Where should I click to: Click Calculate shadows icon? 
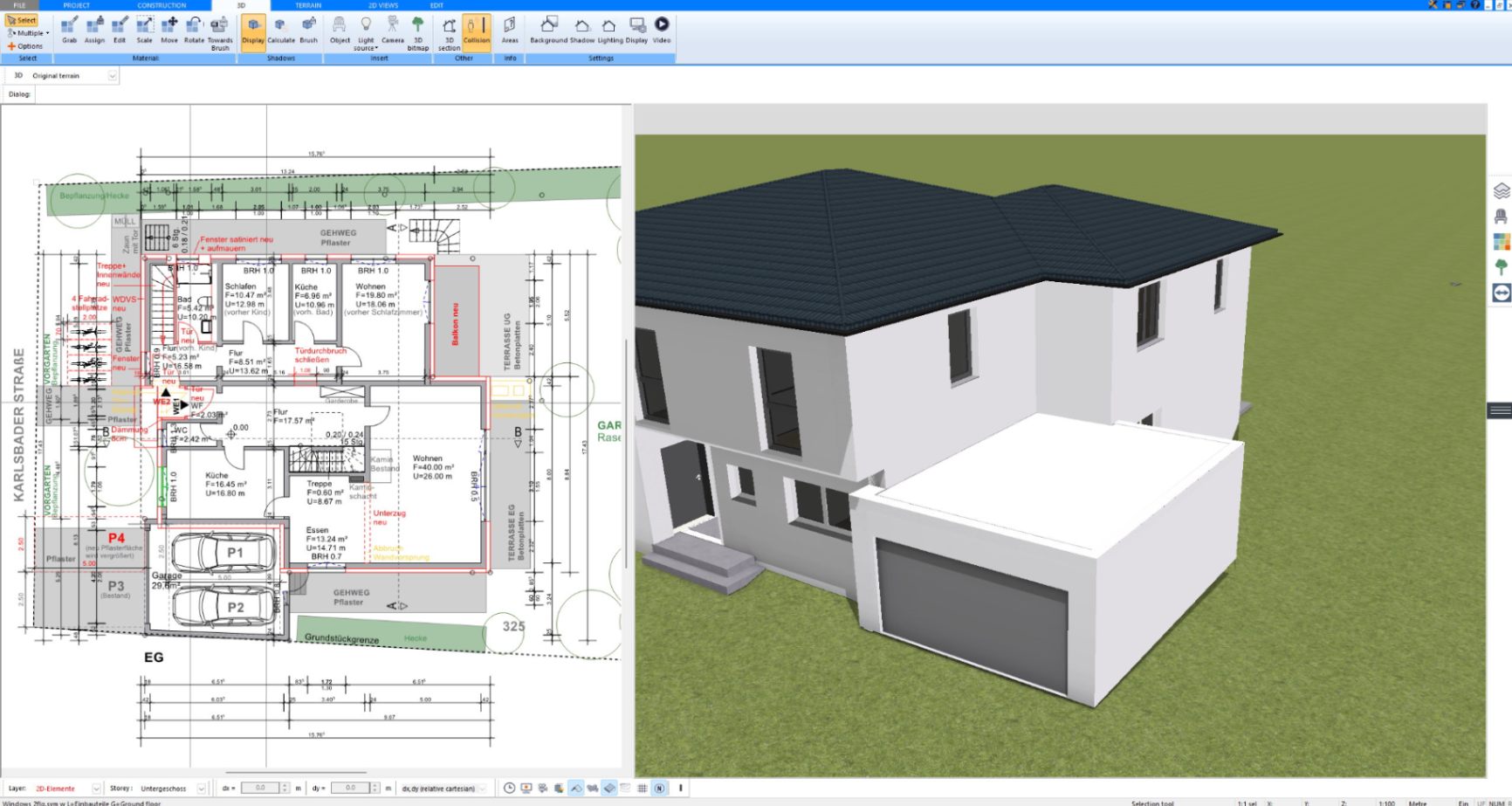281,30
